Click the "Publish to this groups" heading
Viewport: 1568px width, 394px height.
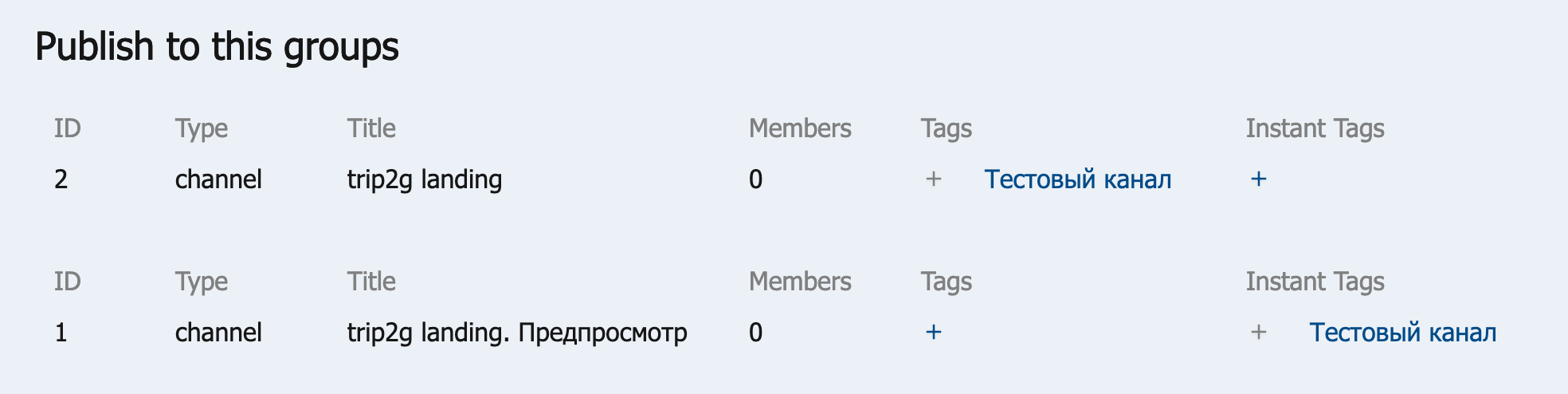(217, 47)
